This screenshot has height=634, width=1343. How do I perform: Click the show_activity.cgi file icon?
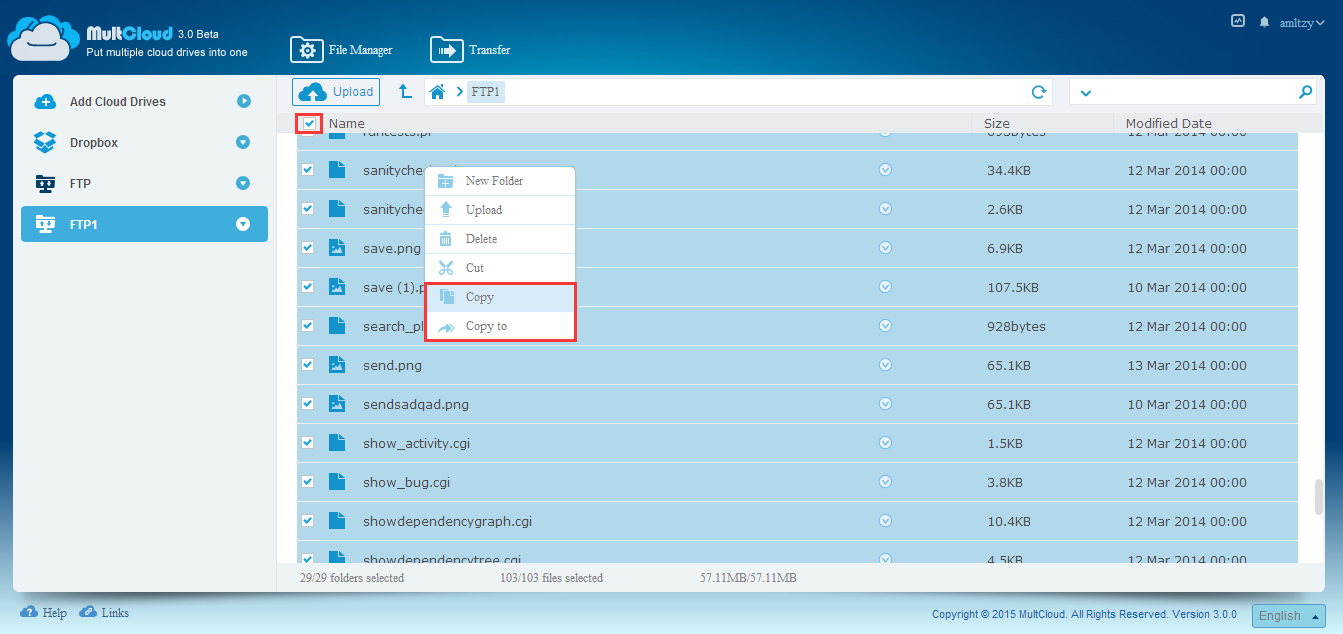tap(337, 443)
